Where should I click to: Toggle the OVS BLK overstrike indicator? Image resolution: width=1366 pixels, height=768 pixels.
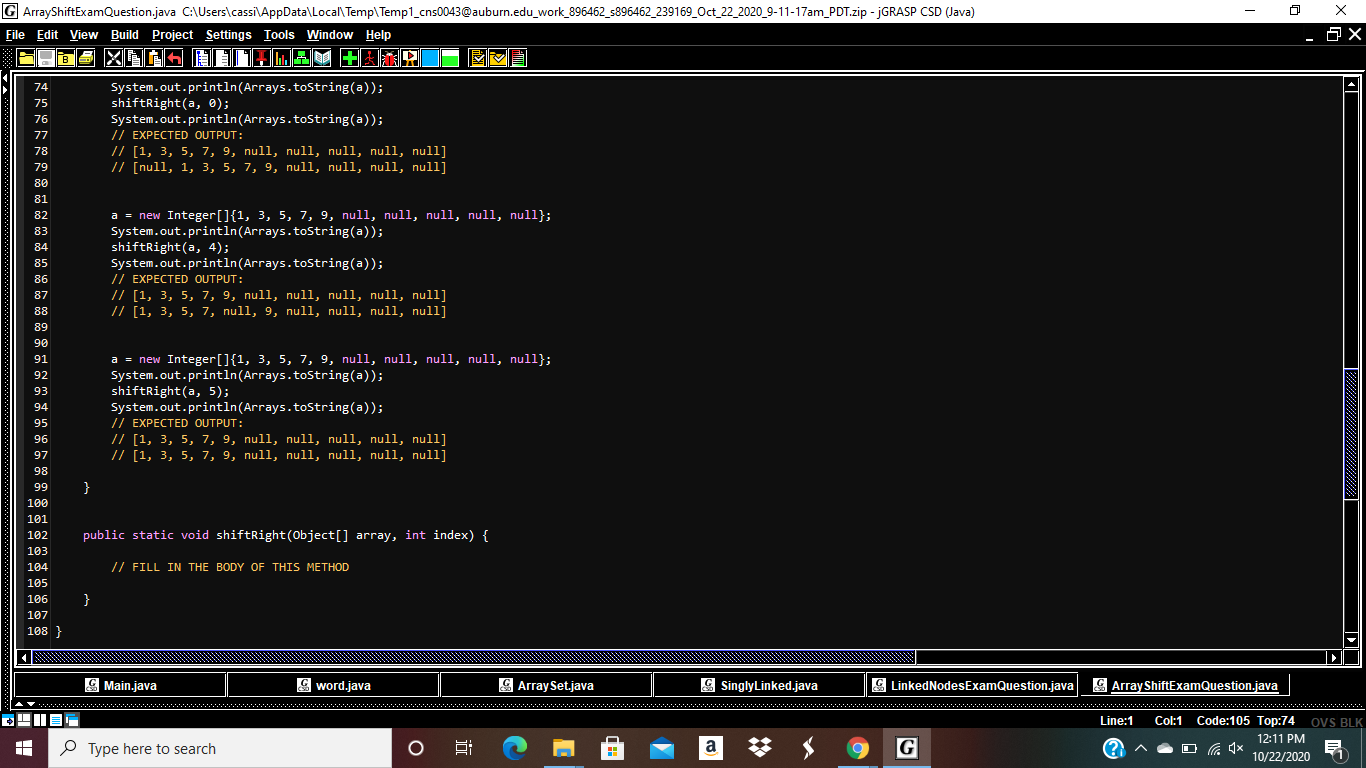point(1337,722)
